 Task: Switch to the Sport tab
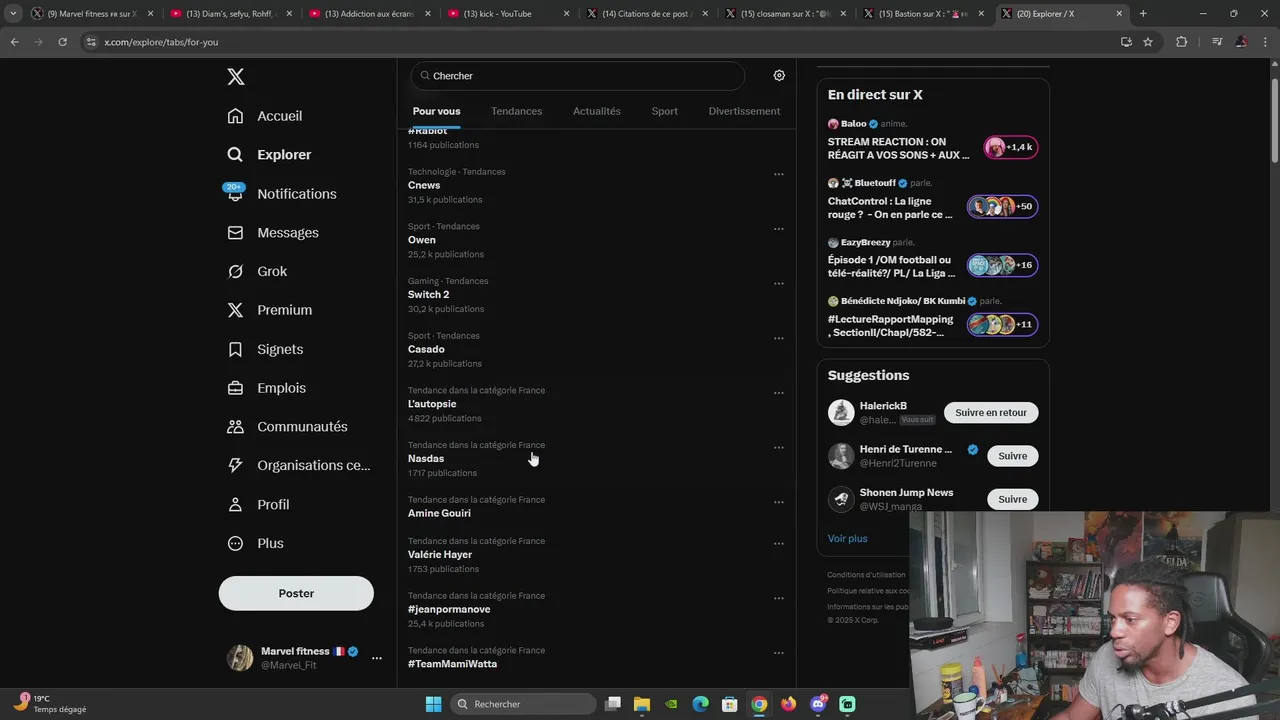(x=665, y=111)
